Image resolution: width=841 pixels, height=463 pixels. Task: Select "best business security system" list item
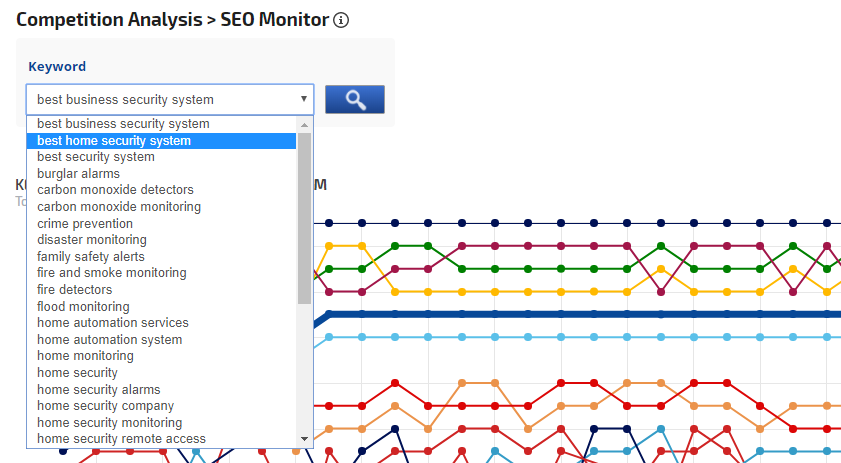pyautogui.click(x=123, y=124)
